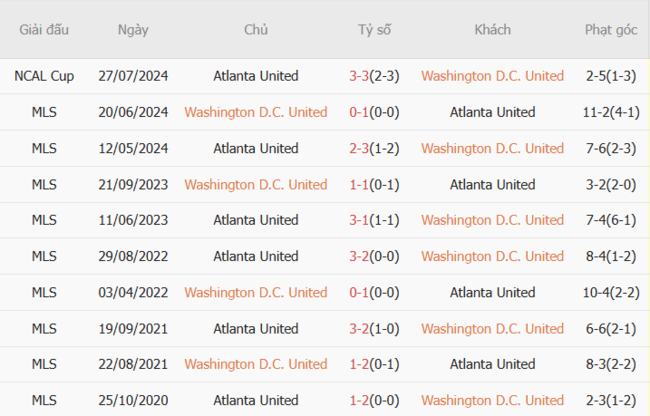The width and height of the screenshot is (650, 416).
Task: Click the 'Giải đấu' column header
Action: point(44,30)
